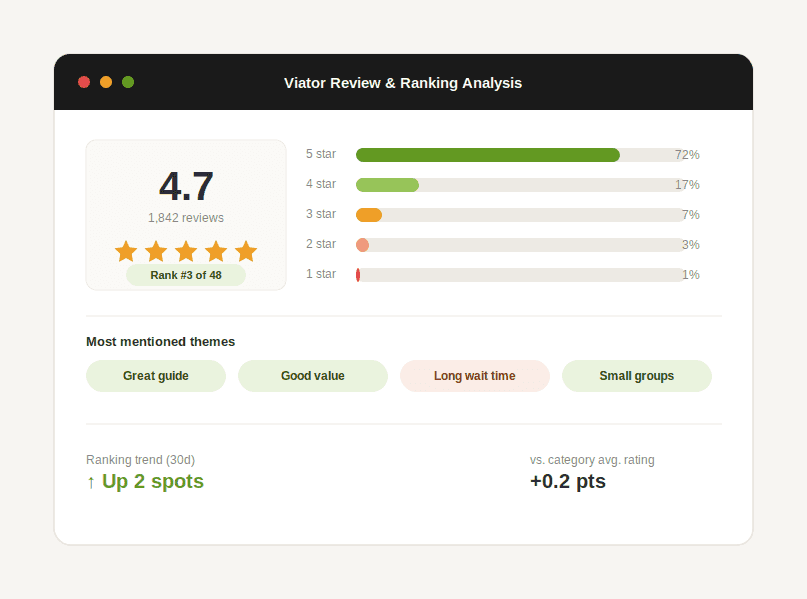Select the Good value theme chip

[x=313, y=376]
